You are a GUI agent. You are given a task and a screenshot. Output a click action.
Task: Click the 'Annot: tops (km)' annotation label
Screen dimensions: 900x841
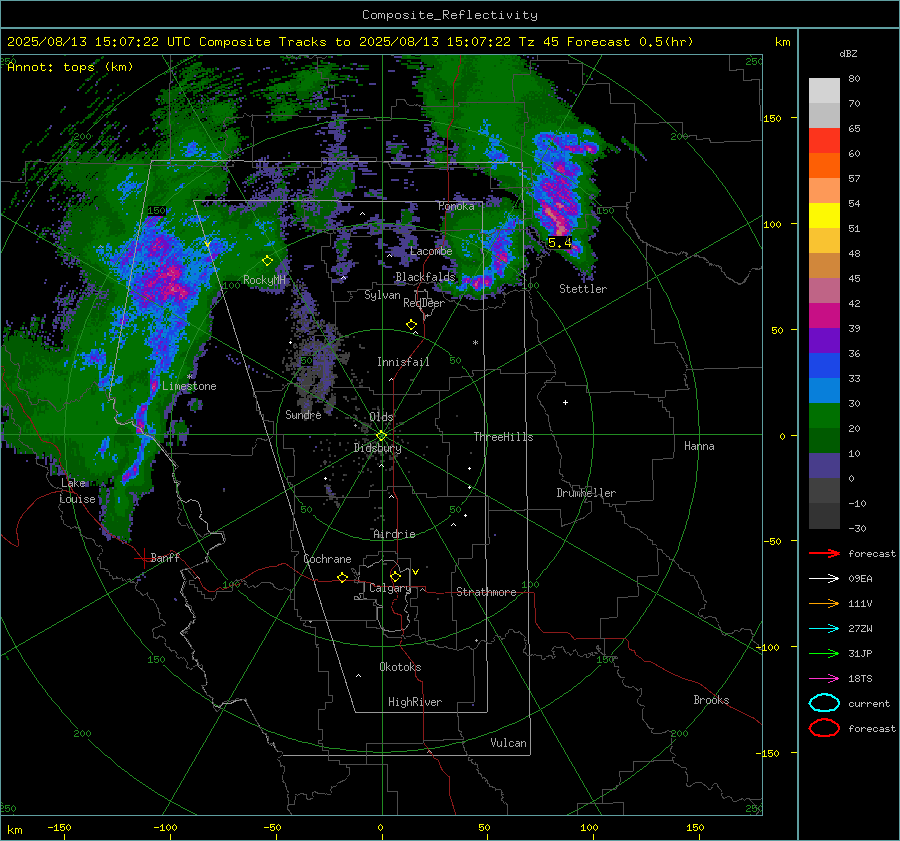tap(70, 67)
